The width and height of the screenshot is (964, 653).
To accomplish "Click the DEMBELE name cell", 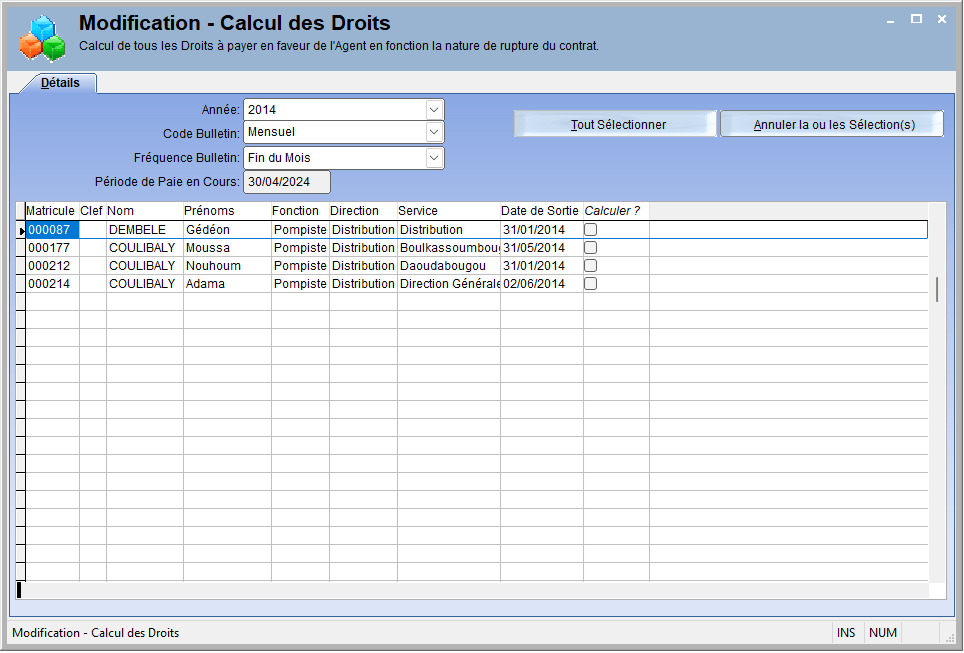I will [x=145, y=230].
